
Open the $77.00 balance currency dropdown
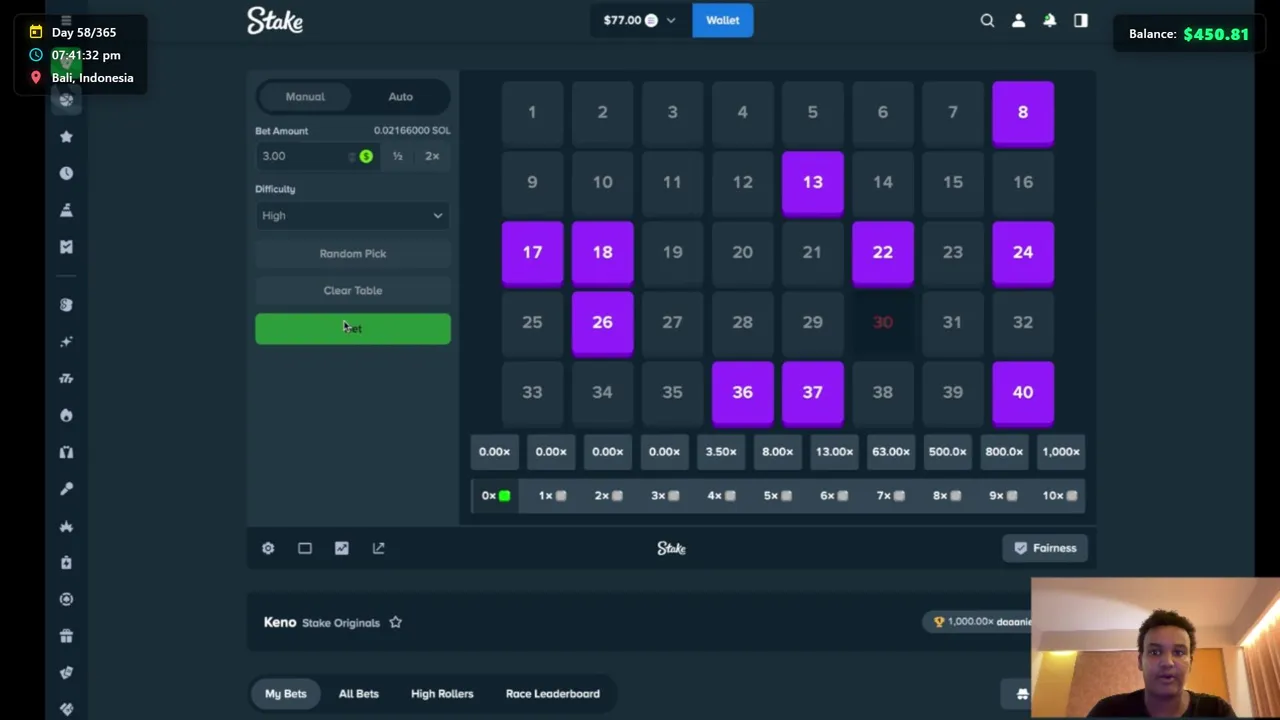pyautogui.click(x=640, y=20)
